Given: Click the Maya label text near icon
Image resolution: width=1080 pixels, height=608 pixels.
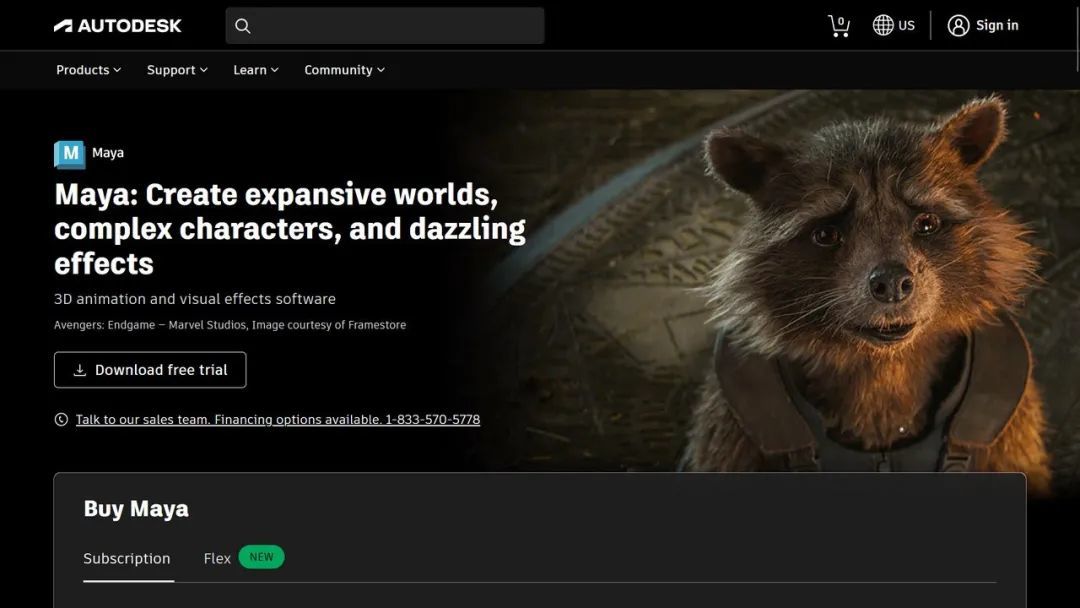Looking at the screenshot, I should [108, 153].
